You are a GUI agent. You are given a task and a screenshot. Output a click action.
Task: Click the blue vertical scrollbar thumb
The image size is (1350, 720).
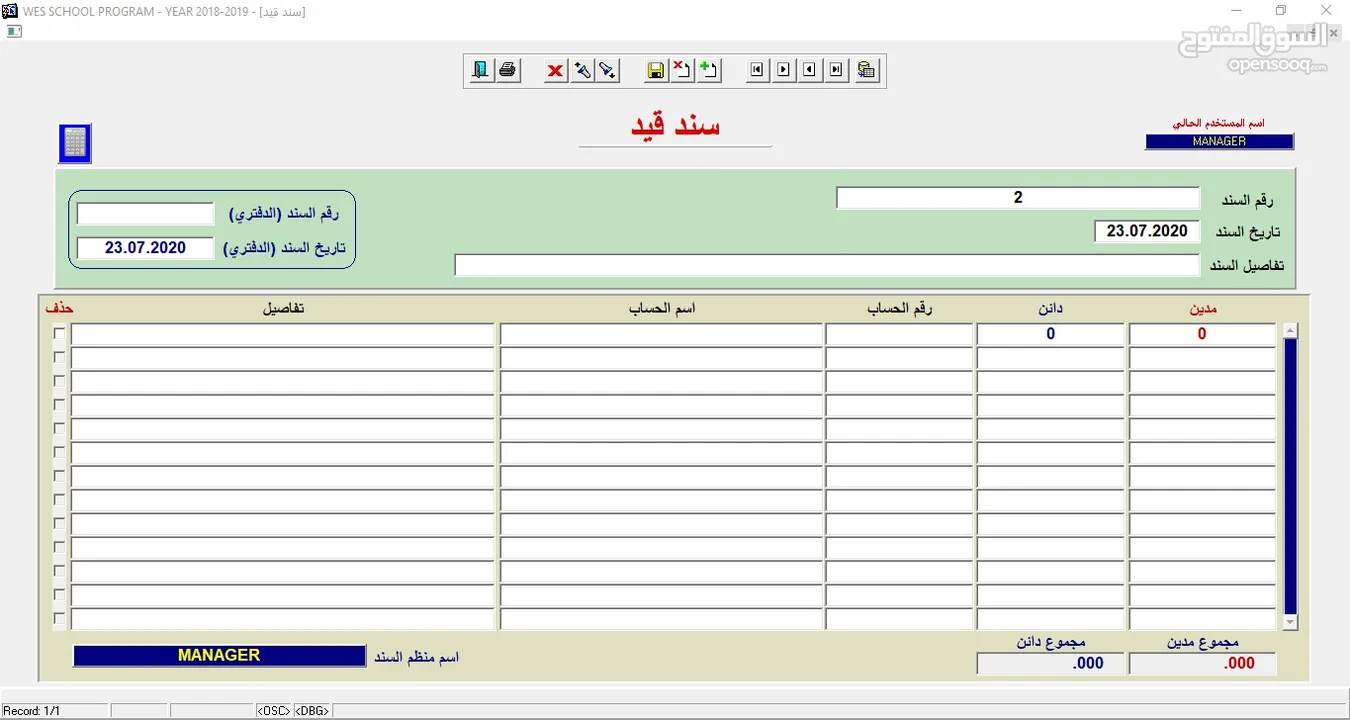coord(1290,476)
